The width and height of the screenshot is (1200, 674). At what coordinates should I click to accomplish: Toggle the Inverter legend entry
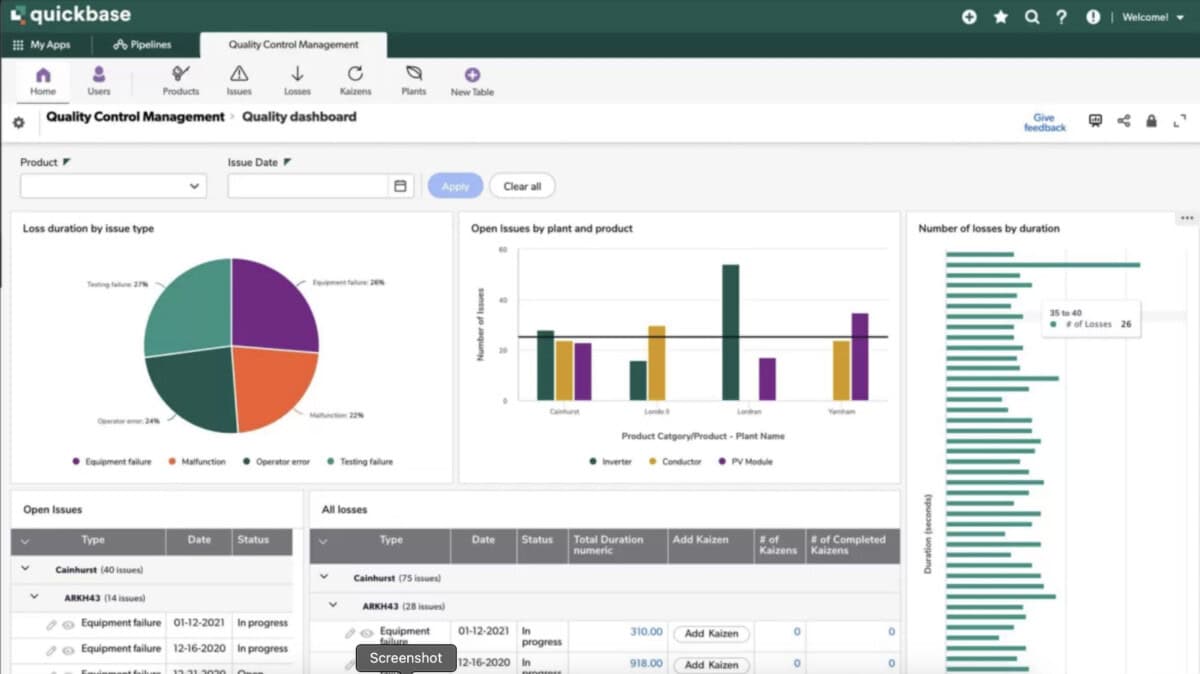(x=610, y=462)
